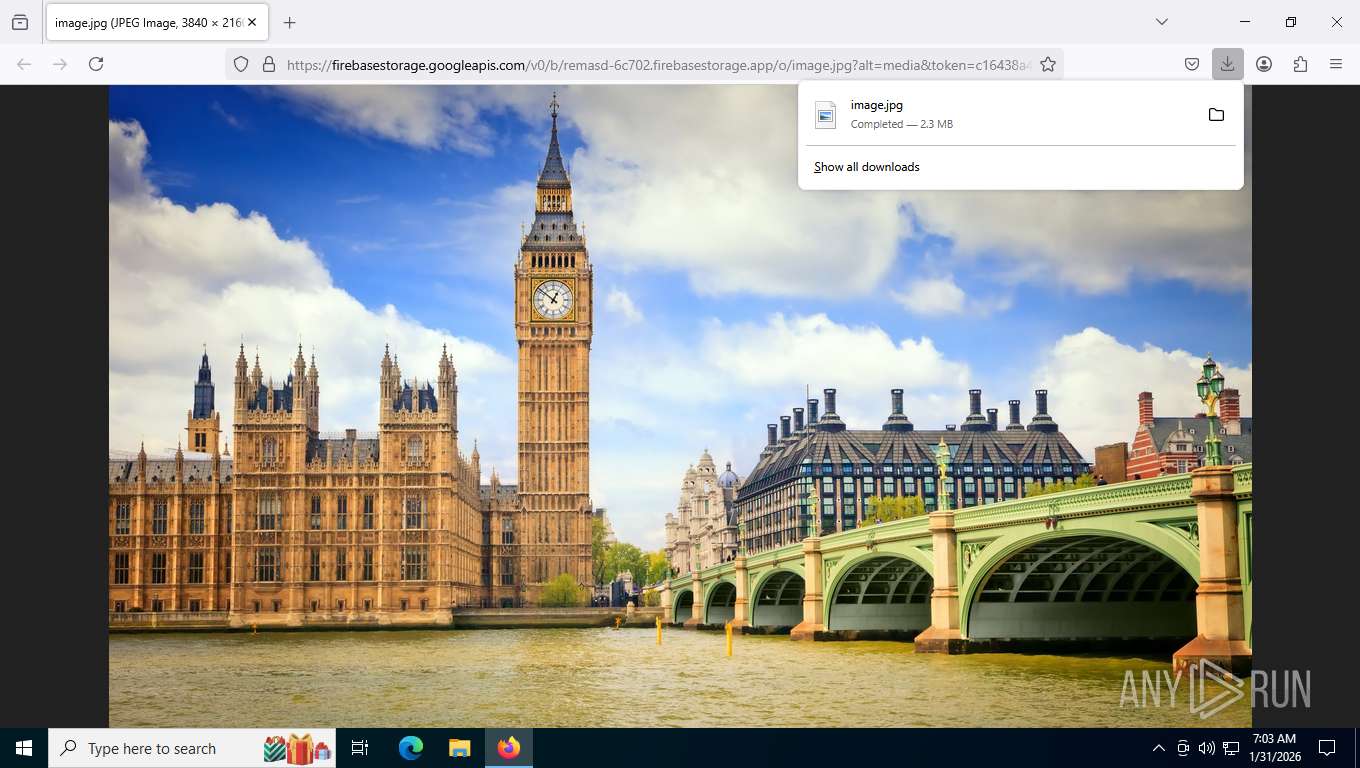
Task: Open Task View on taskbar
Action: click(360, 748)
